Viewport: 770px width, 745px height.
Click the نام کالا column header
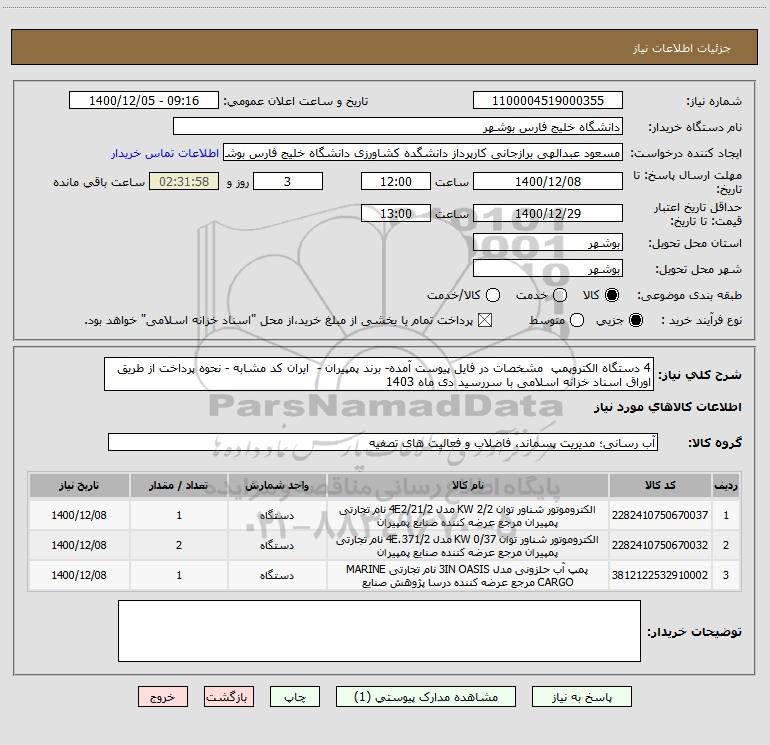coord(468,485)
